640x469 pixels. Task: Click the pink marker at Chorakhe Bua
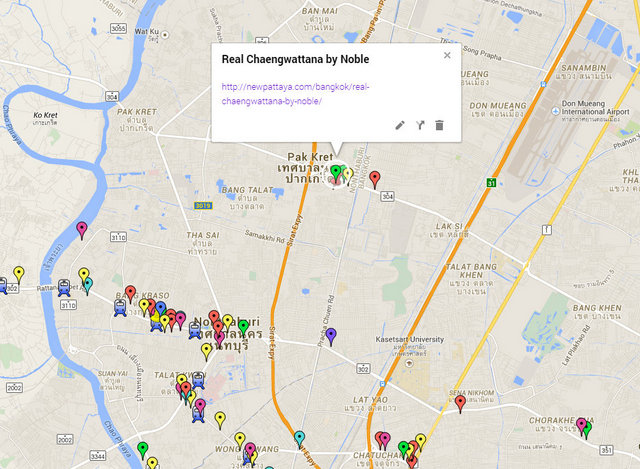(582, 427)
